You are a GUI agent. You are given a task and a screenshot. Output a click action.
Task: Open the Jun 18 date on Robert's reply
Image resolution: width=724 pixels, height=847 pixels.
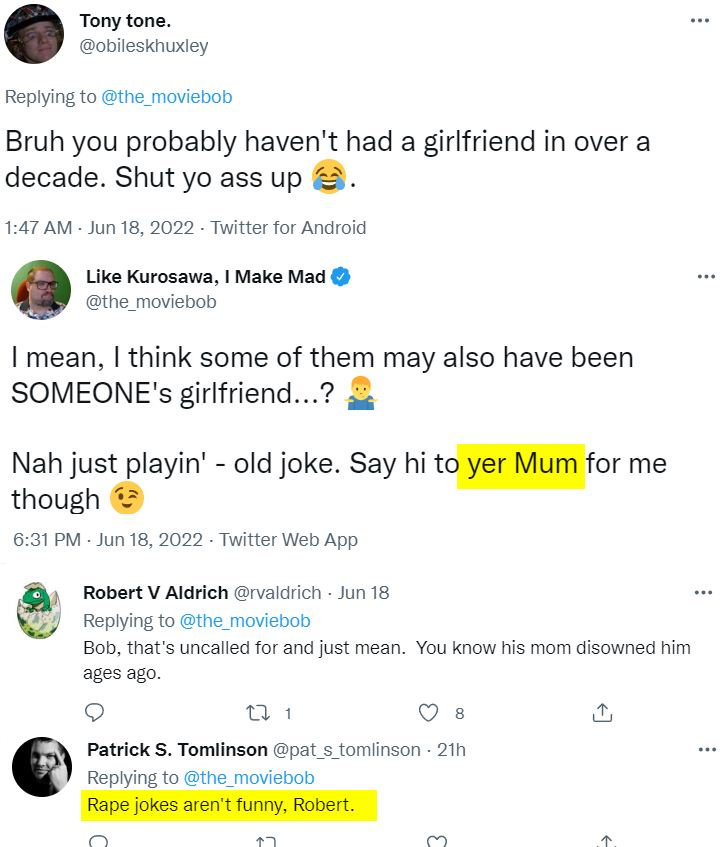click(364, 593)
